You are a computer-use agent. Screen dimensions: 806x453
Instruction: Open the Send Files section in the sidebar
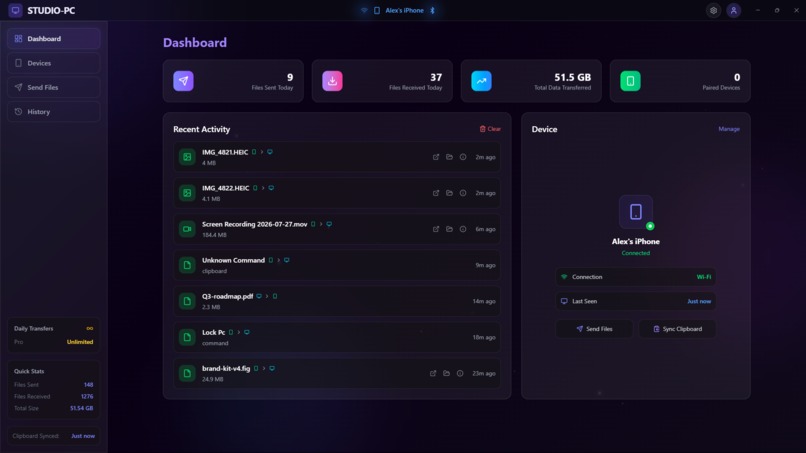[x=53, y=87]
